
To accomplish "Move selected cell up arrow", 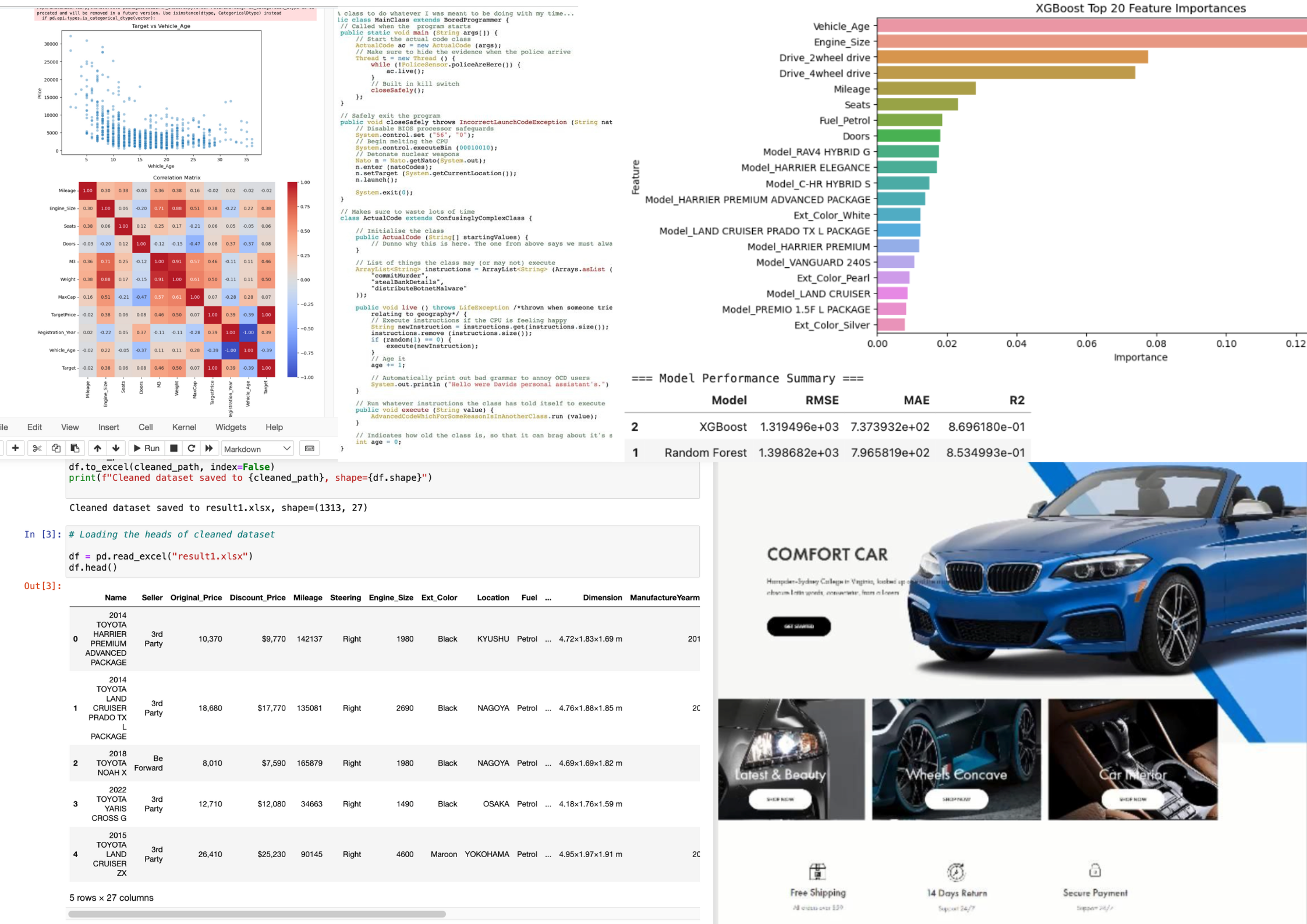I will coord(97,448).
